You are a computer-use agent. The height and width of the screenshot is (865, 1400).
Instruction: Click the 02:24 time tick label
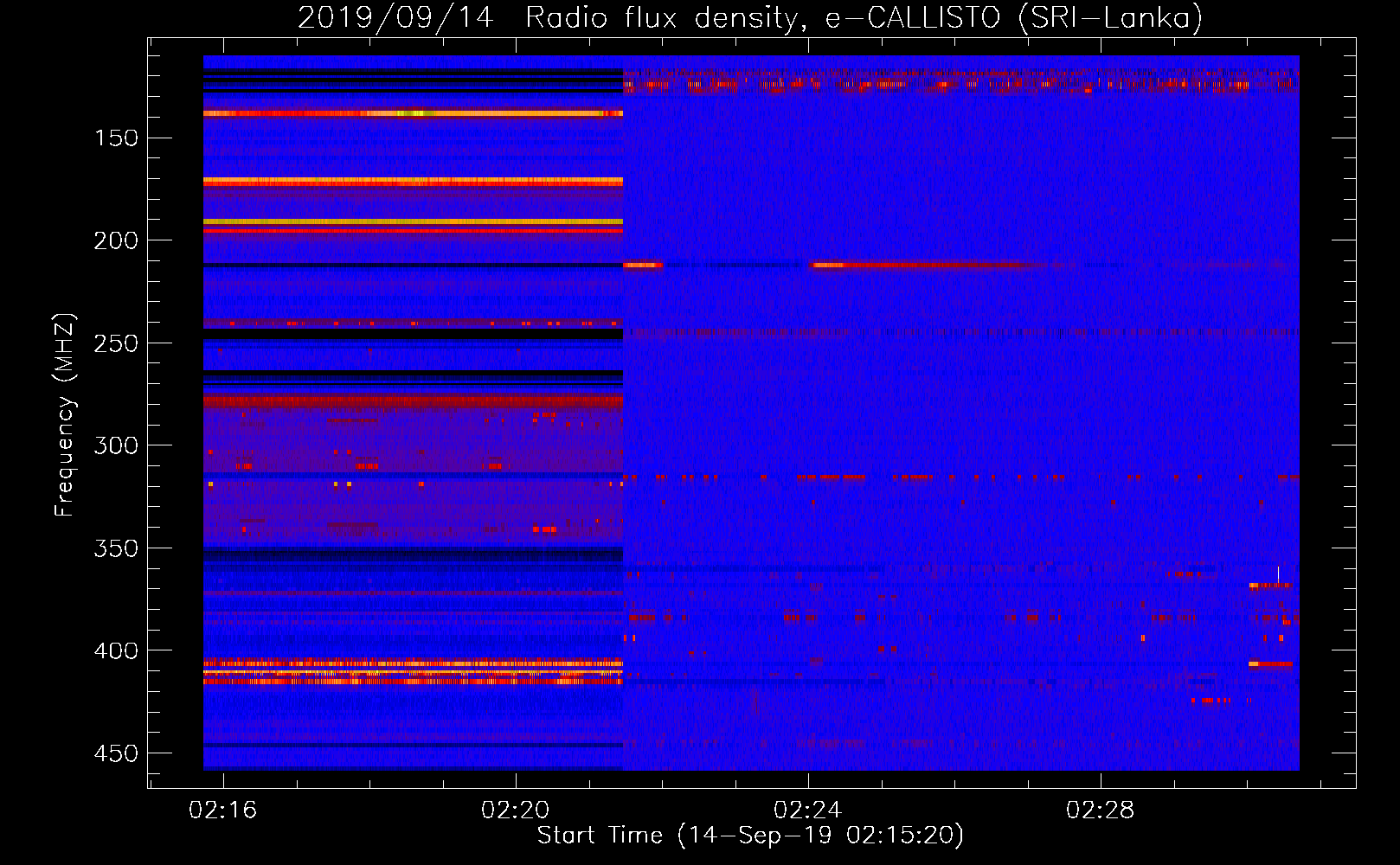808,811
